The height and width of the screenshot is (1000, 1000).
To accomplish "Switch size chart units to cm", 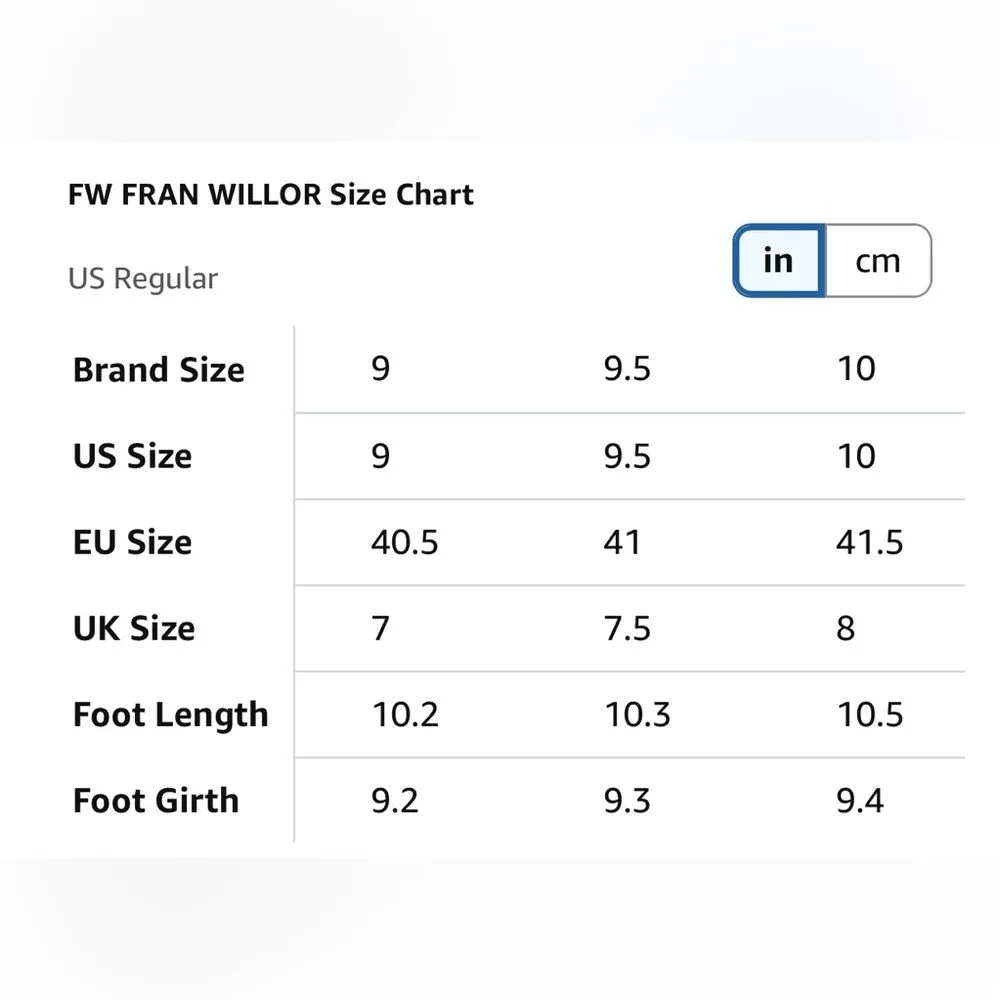I will click(x=878, y=261).
